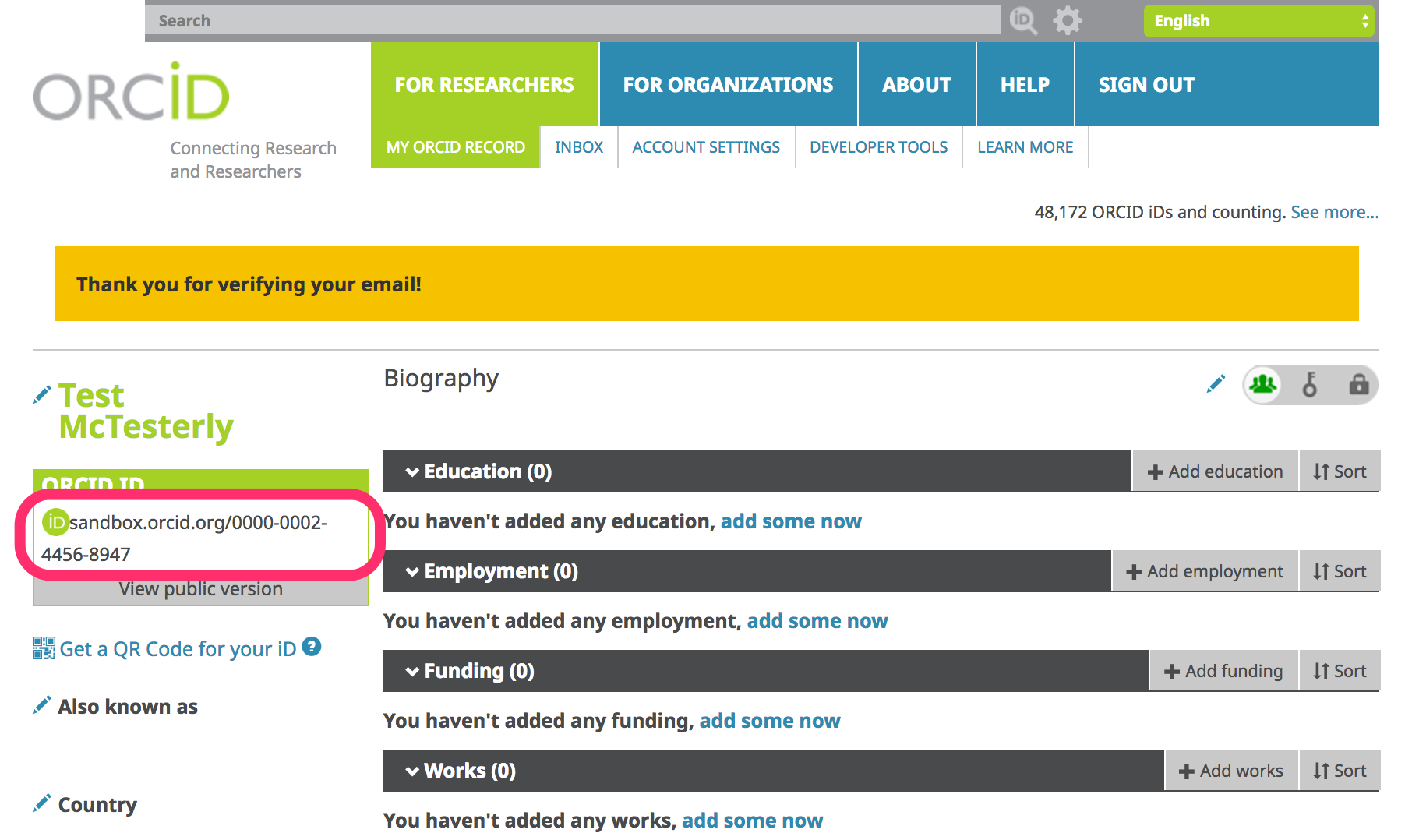
Task: Click the ORCID logo
Action: [131, 93]
